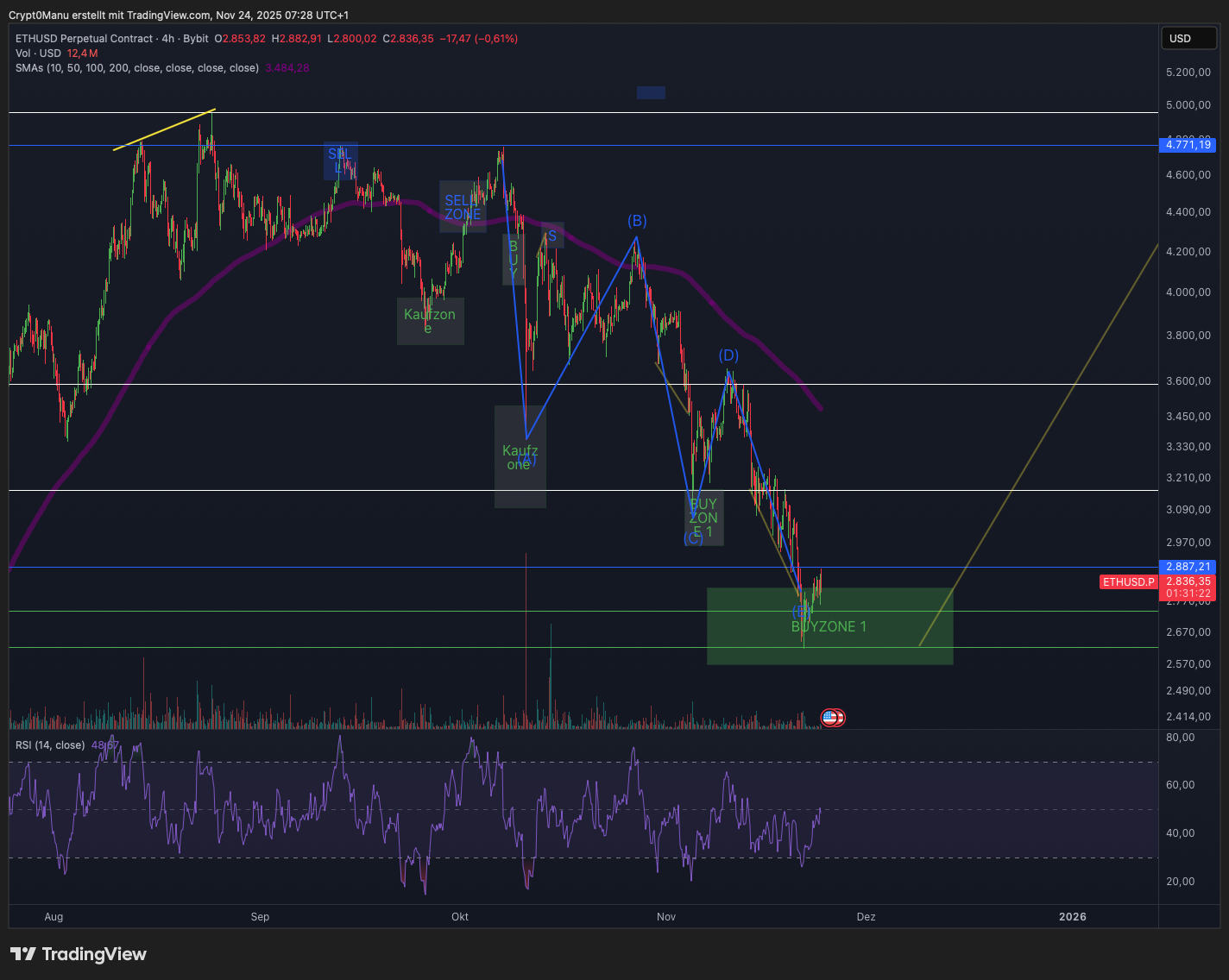Image resolution: width=1229 pixels, height=980 pixels.
Task: Select the Kaufzone box near September low
Action: [430, 321]
